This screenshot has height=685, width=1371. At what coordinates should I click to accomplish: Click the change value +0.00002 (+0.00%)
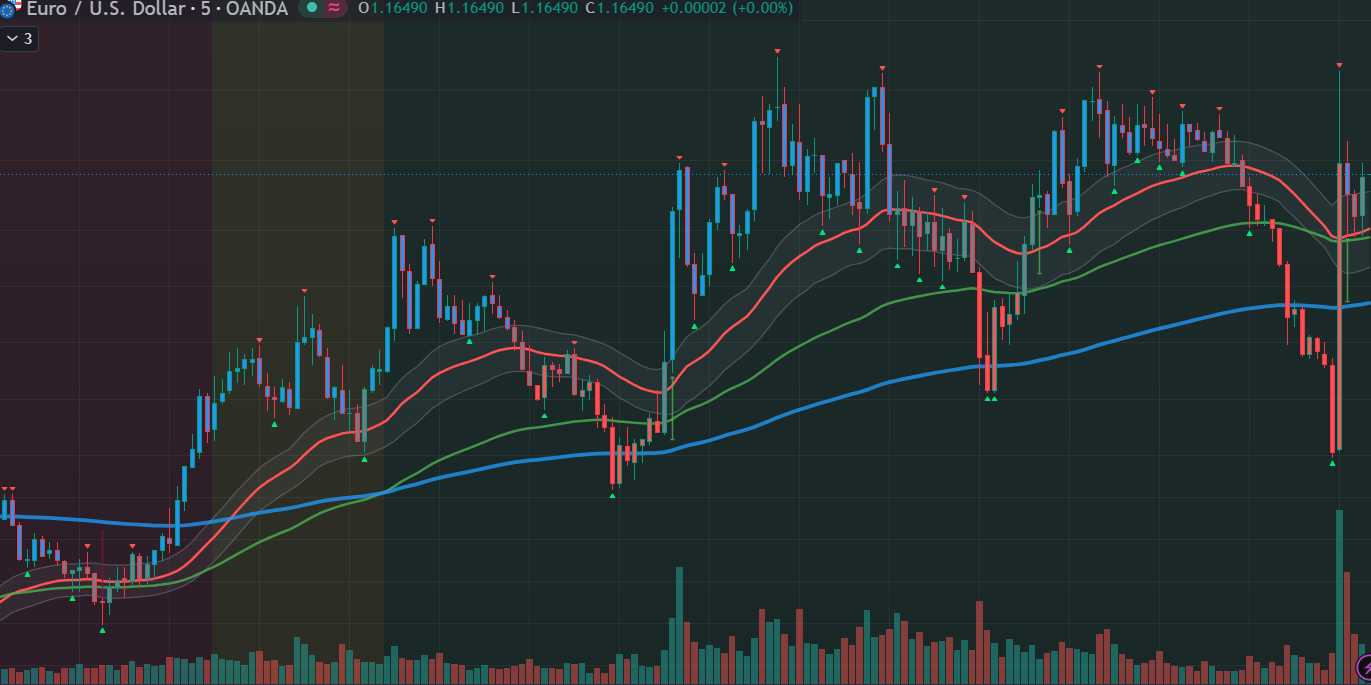point(727,8)
